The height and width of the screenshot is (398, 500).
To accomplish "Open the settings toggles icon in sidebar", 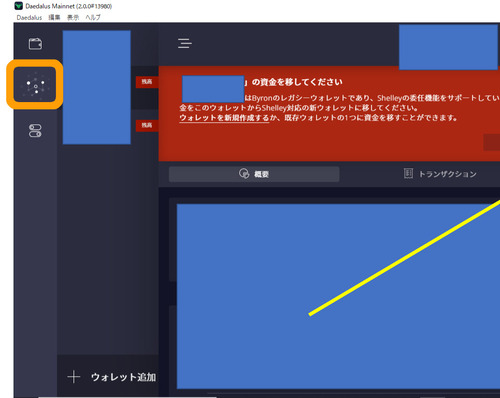I will click(x=35, y=131).
